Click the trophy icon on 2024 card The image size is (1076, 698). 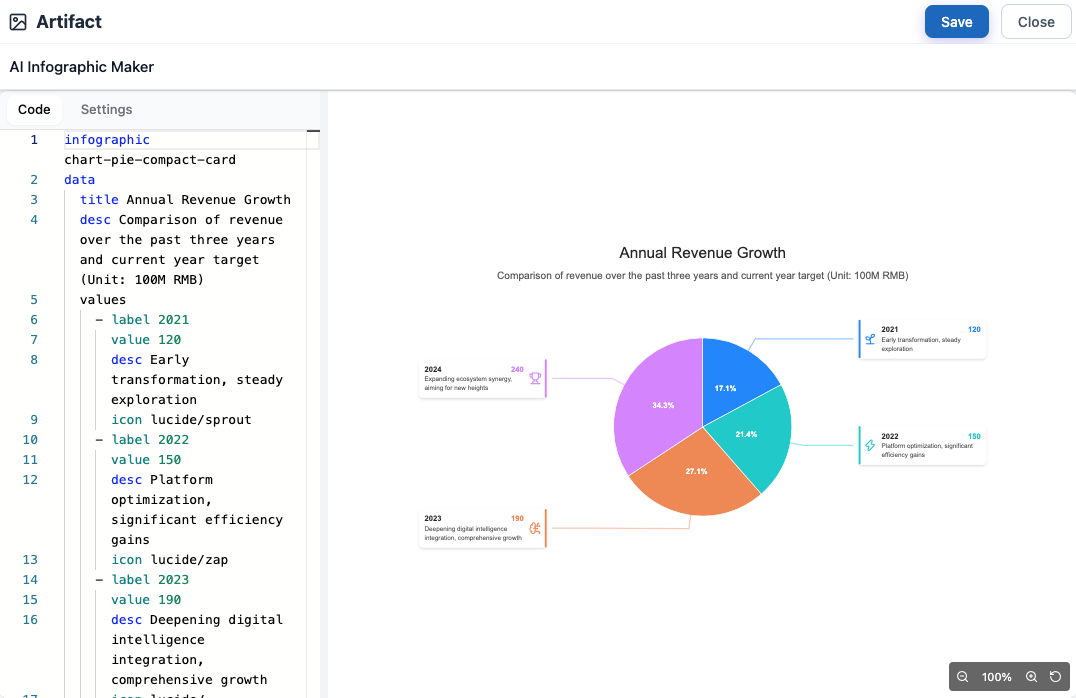click(535, 378)
